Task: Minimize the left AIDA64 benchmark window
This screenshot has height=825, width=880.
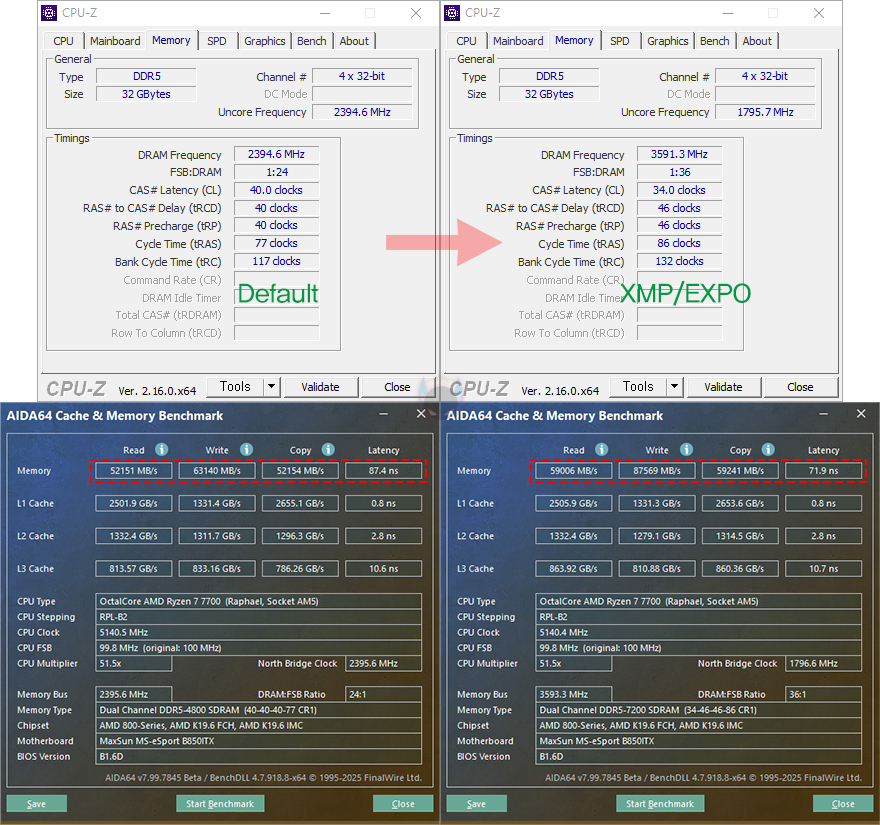Action: (383, 414)
